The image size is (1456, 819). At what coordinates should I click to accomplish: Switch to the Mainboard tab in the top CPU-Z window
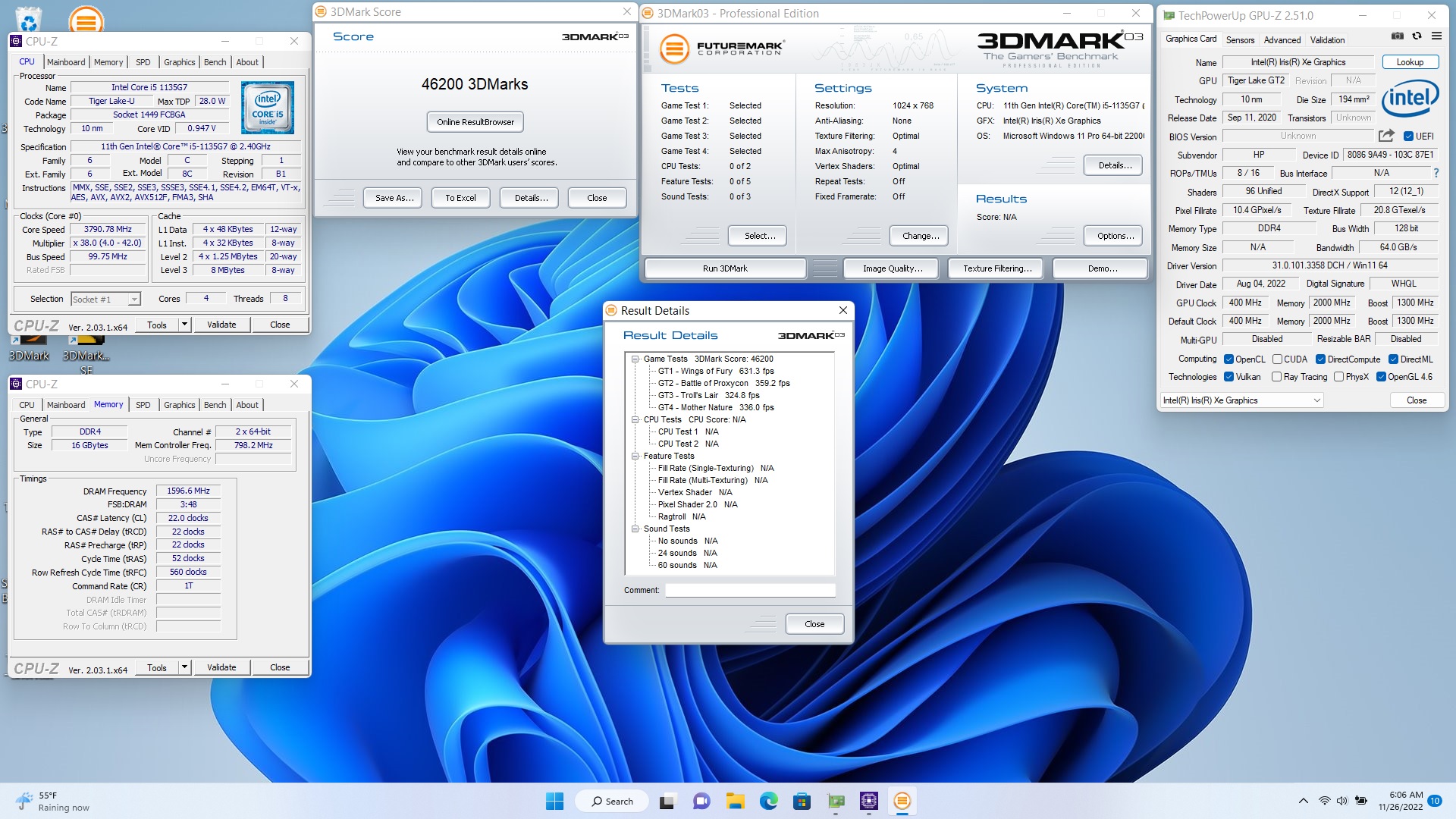point(66,62)
